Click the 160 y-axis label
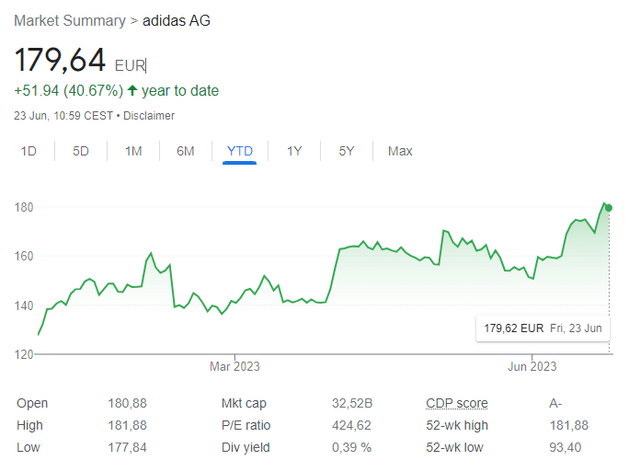The height and width of the screenshot is (472, 640). point(24,256)
